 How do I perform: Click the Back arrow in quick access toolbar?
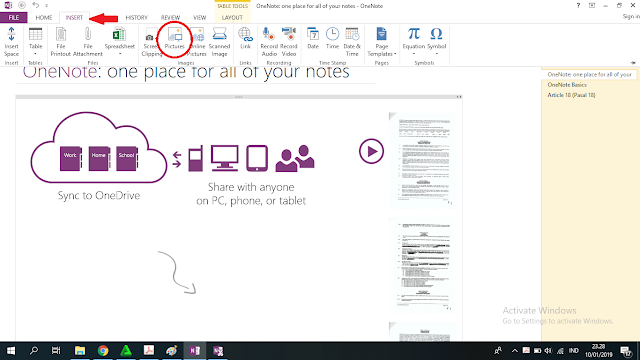[22, 5]
